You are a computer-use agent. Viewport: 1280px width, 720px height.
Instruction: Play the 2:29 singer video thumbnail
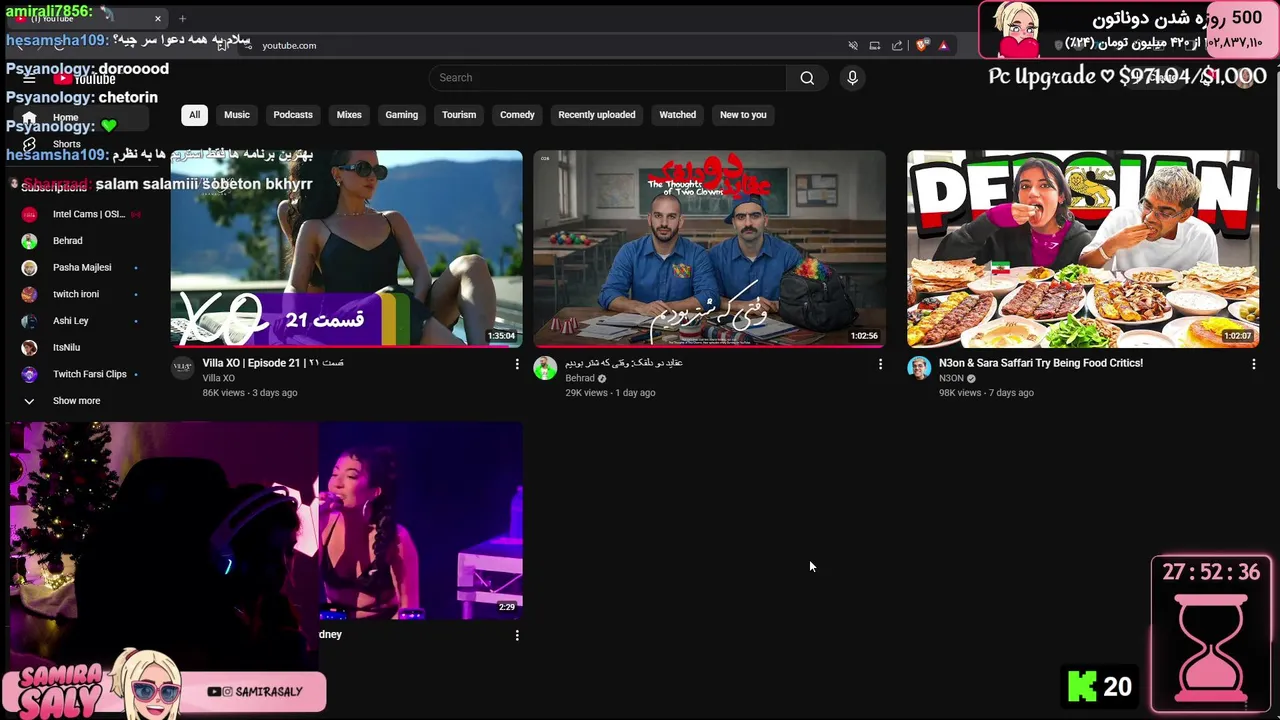point(420,520)
